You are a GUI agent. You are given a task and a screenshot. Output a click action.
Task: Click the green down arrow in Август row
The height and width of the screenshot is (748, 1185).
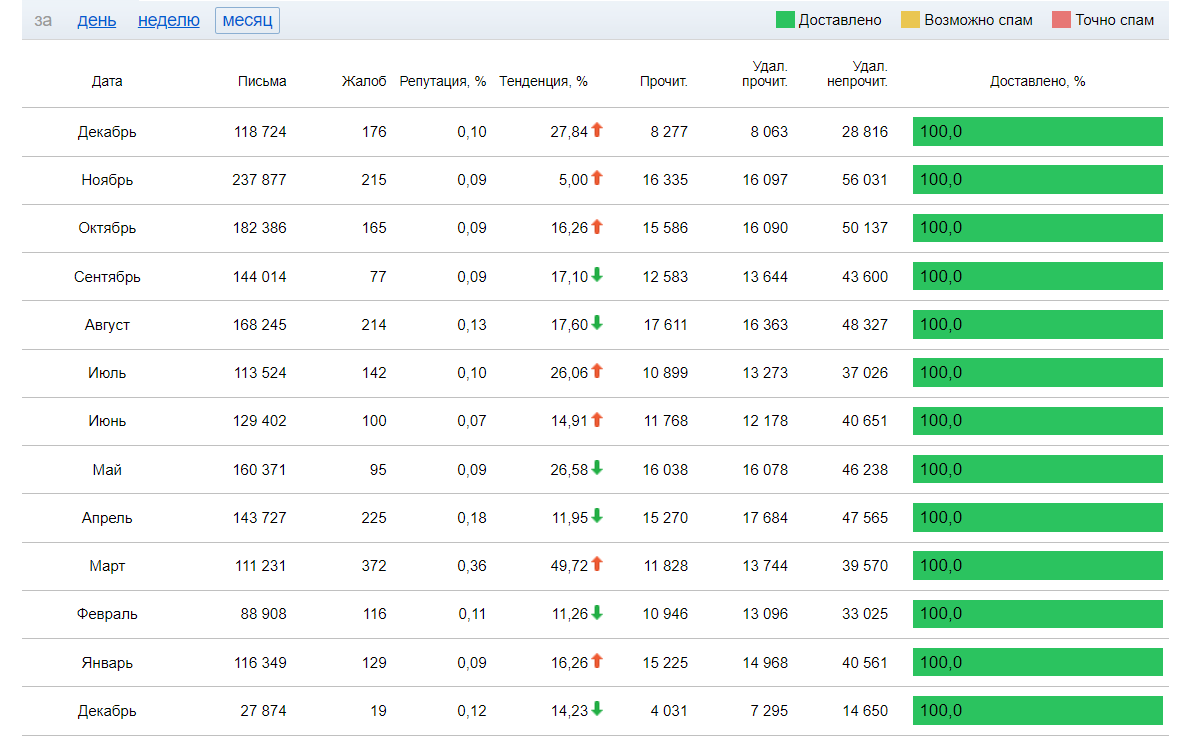pyautogui.click(x=597, y=323)
